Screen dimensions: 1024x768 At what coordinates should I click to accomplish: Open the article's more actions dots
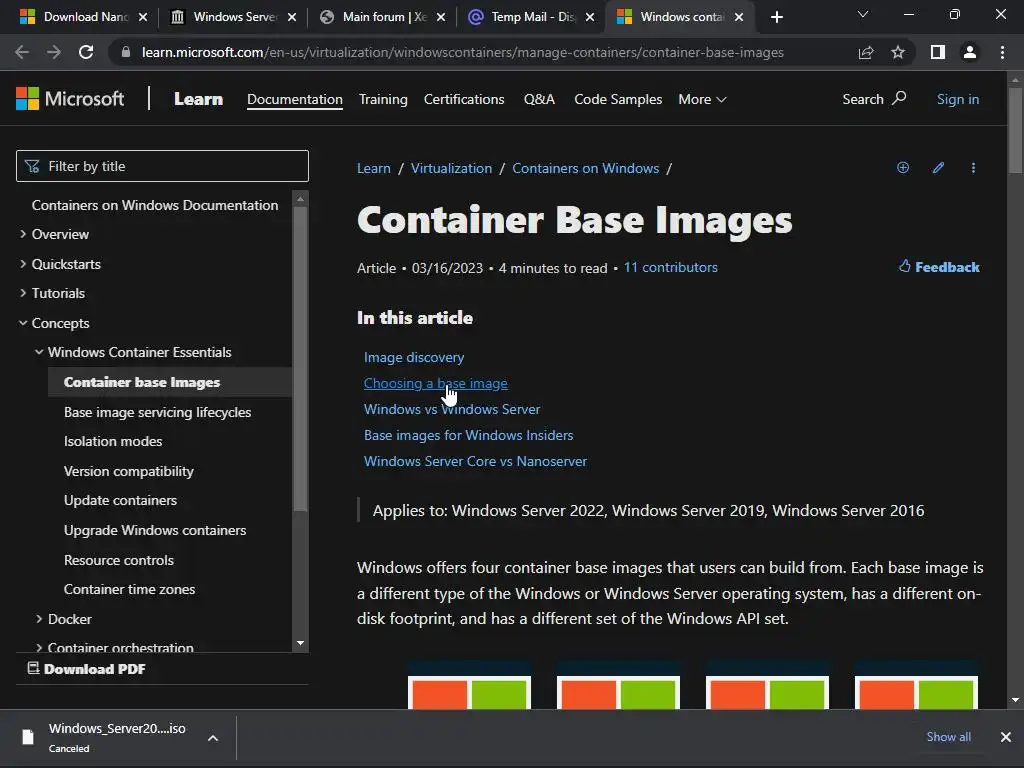(x=974, y=168)
